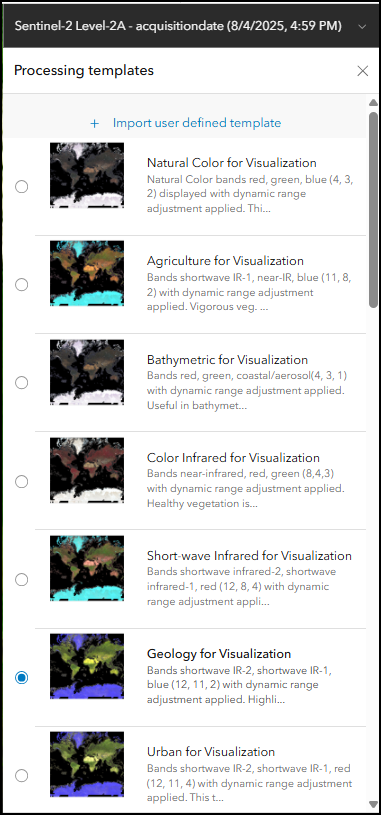Click the description mentioning bands 12, 8, 4
The image size is (381, 815).
[x=242, y=587]
